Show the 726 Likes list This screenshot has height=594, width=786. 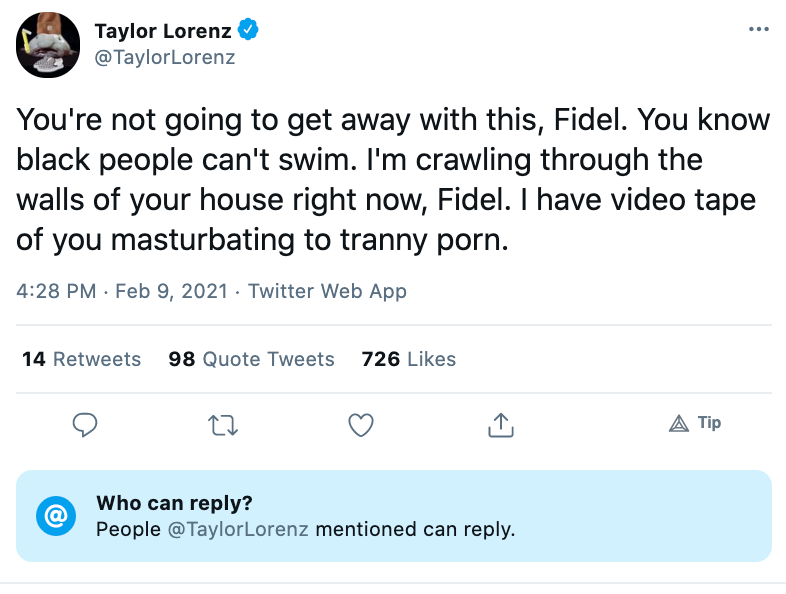[x=409, y=359]
